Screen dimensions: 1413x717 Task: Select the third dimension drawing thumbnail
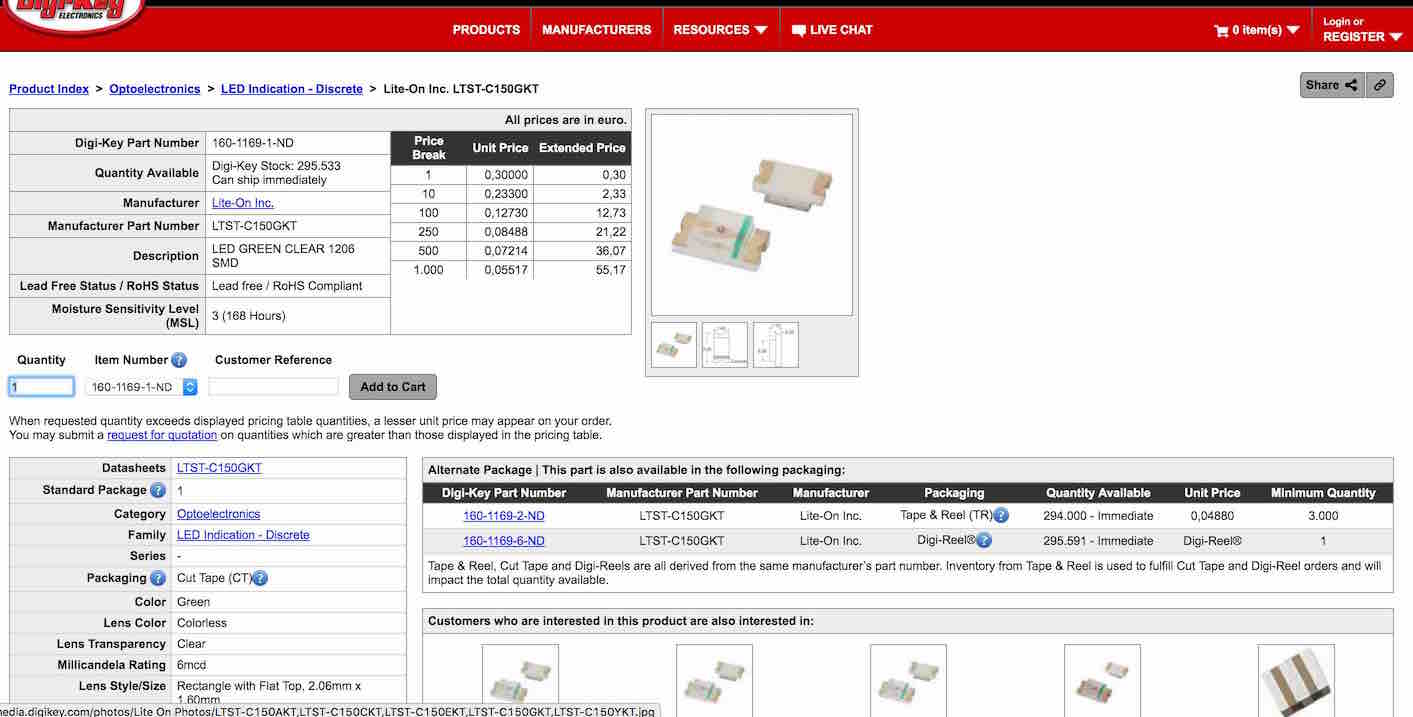pyautogui.click(x=776, y=344)
